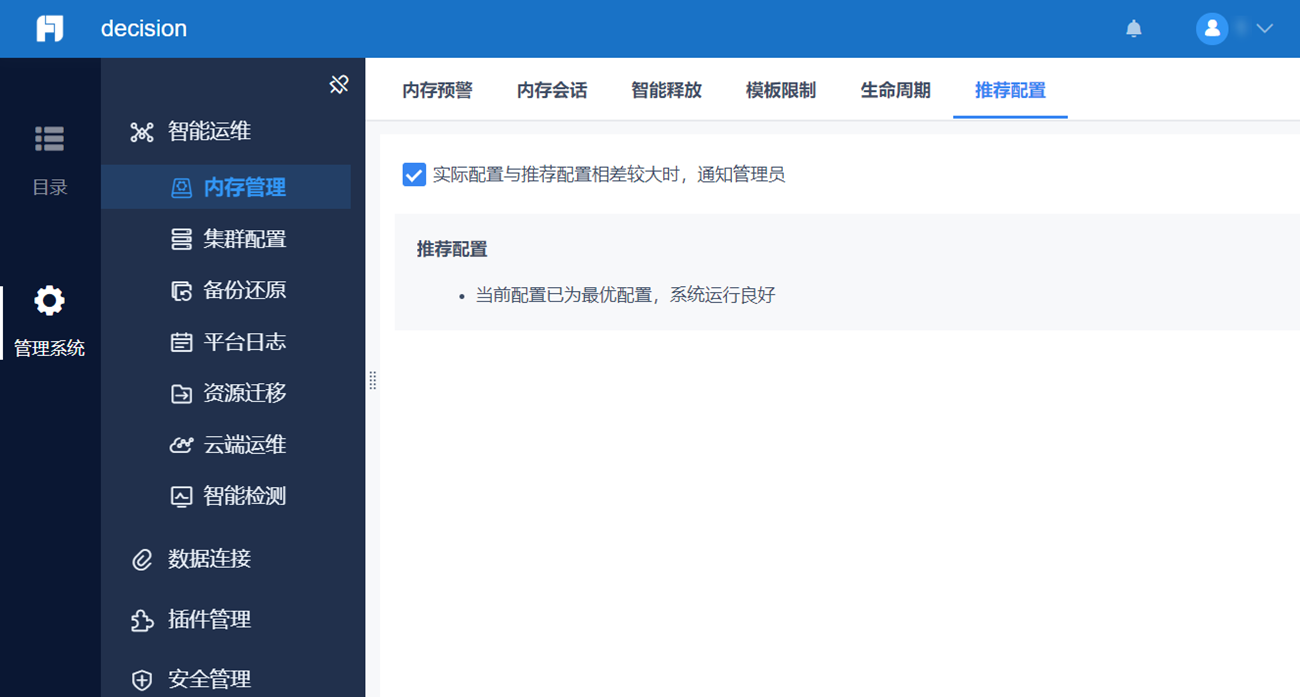Click the 集群配置 server icon
Viewport: 1300px width, 697px height.
coord(181,239)
